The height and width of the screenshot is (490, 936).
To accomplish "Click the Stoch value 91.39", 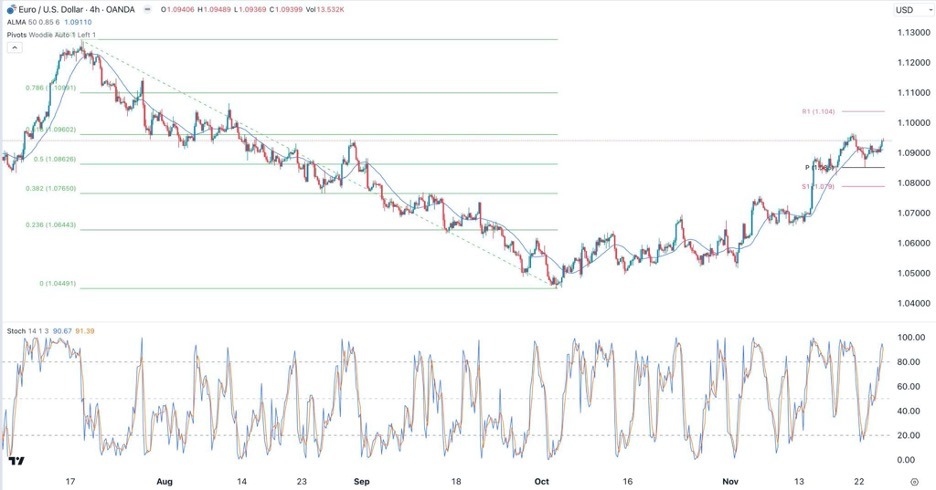I will [x=85, y=331].
